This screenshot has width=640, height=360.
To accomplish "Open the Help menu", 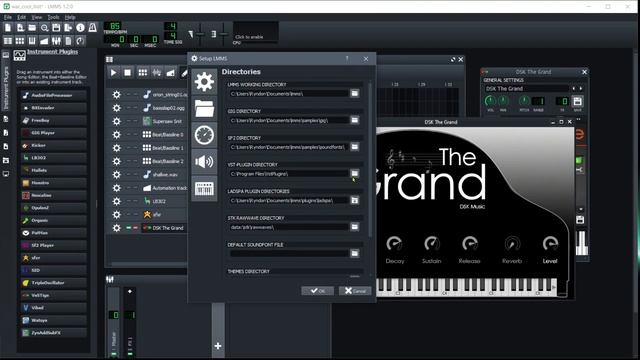I will coord(70,17).
